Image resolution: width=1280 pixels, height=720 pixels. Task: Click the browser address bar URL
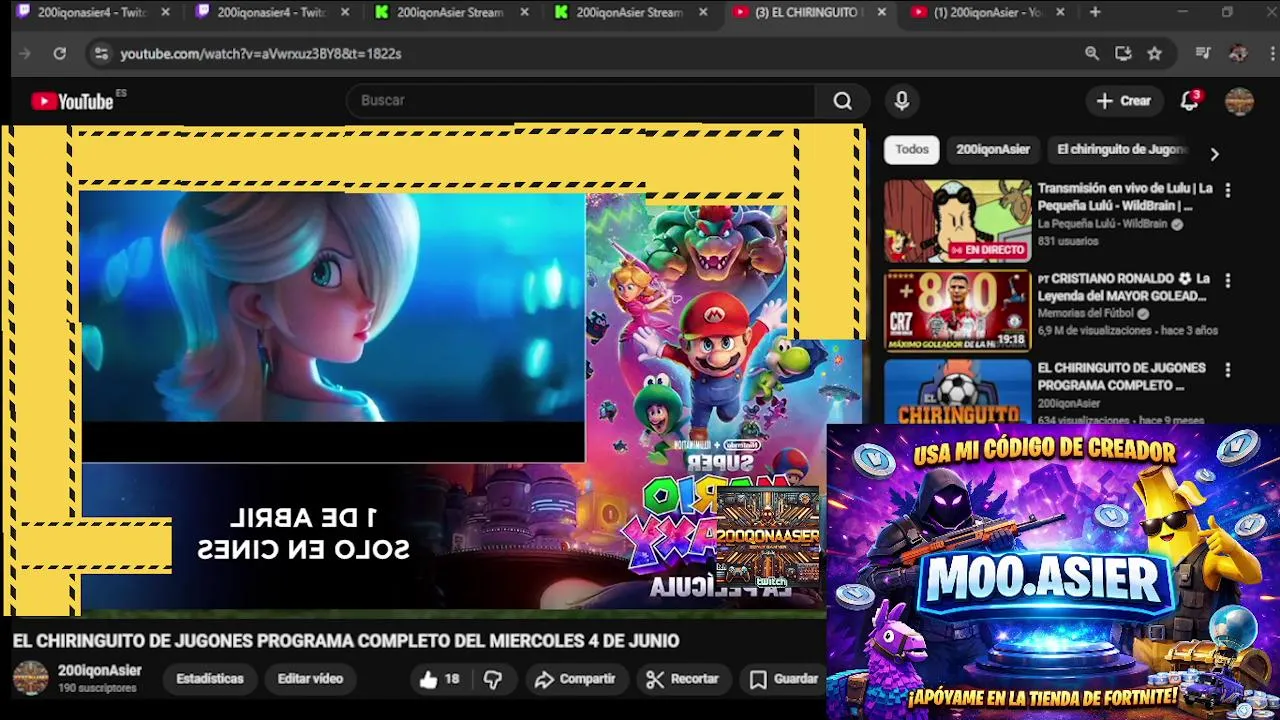pos(261,54)
